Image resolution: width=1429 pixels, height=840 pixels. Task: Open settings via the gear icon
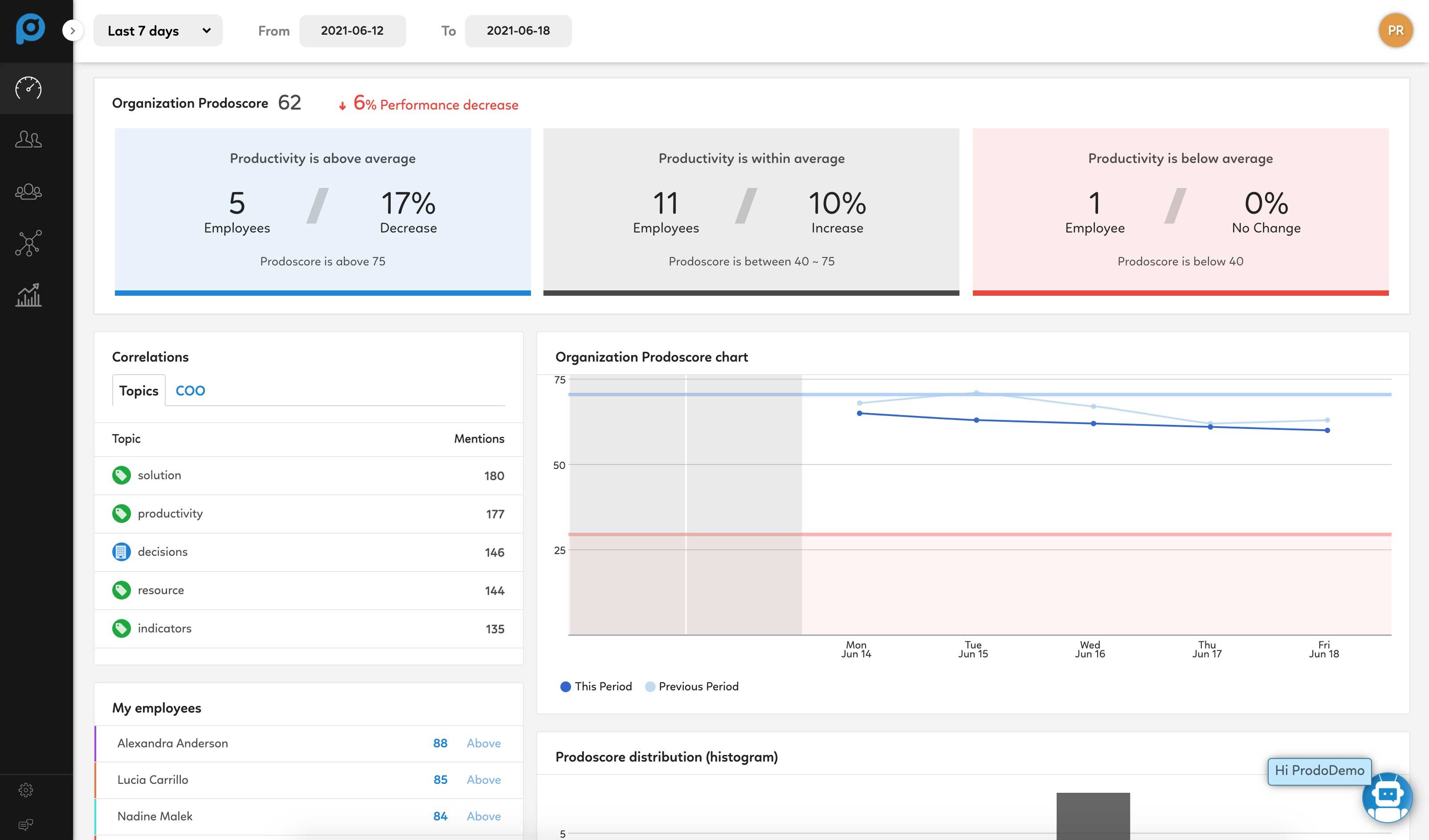tap(25, 790)
